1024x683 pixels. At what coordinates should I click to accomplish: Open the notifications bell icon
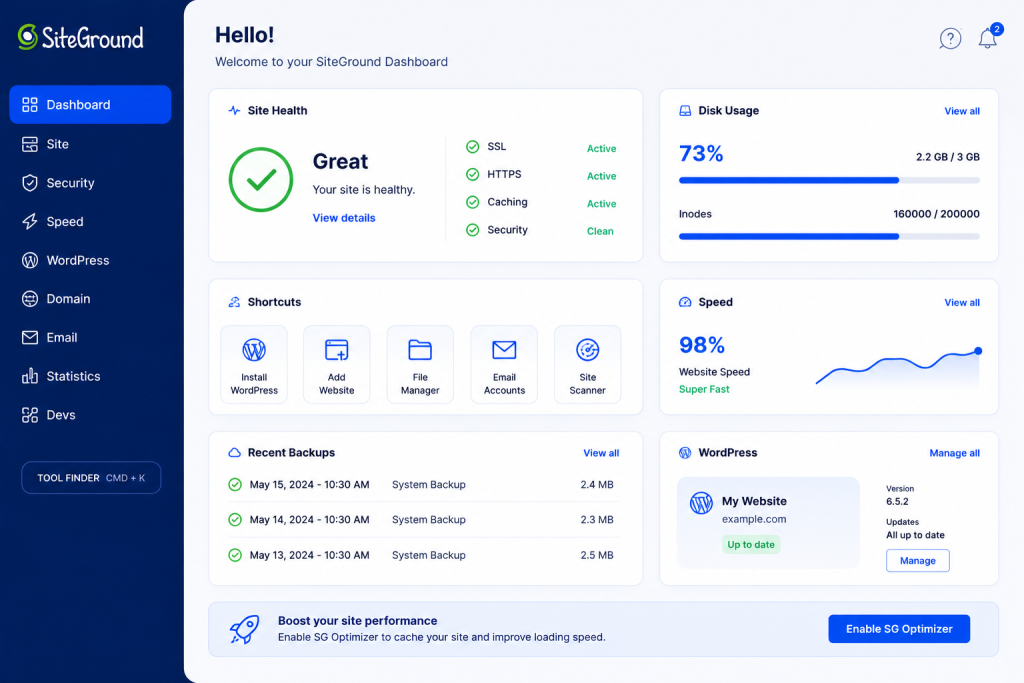987,39
